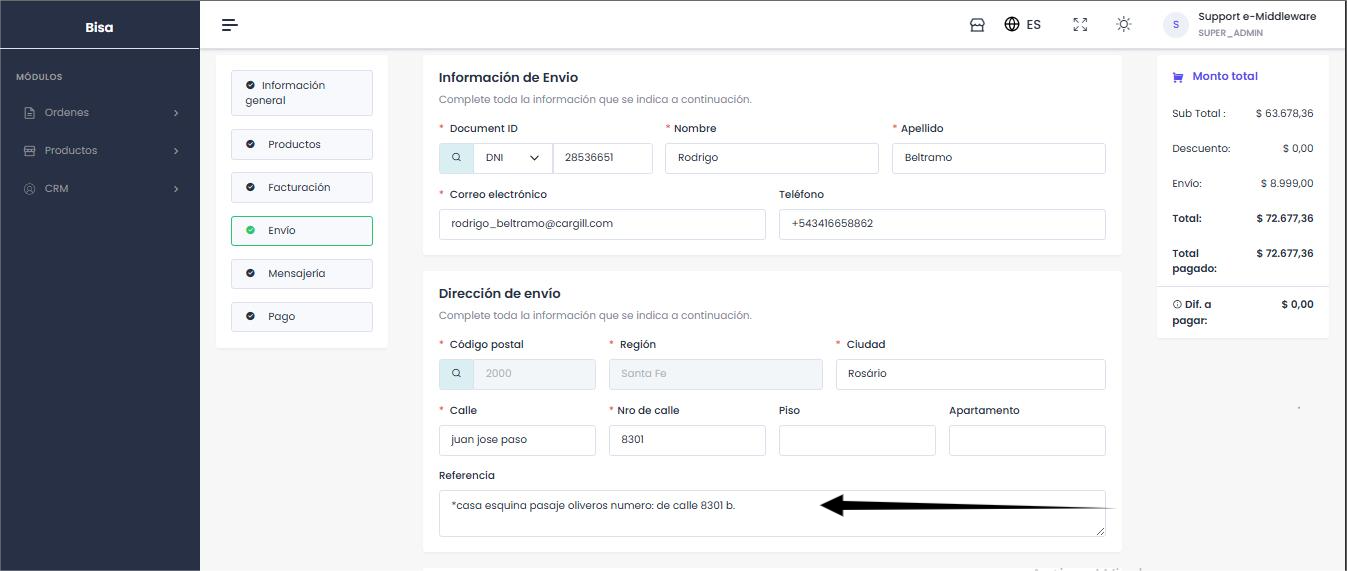
Task: Click the info icon next to Dif. a pagar
Action: pos(1177,304)
